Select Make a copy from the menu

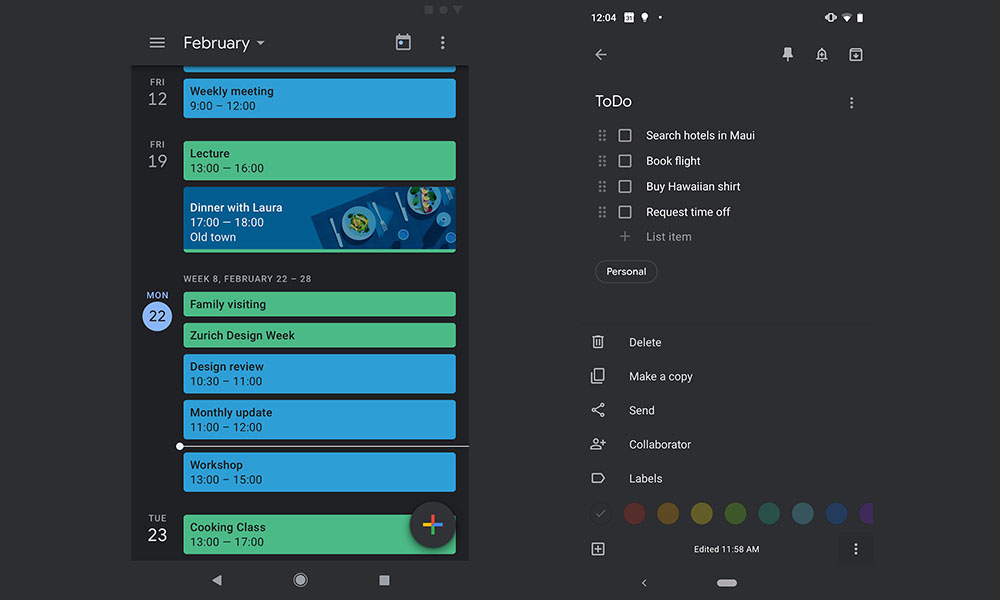click(x=660, y=377)
